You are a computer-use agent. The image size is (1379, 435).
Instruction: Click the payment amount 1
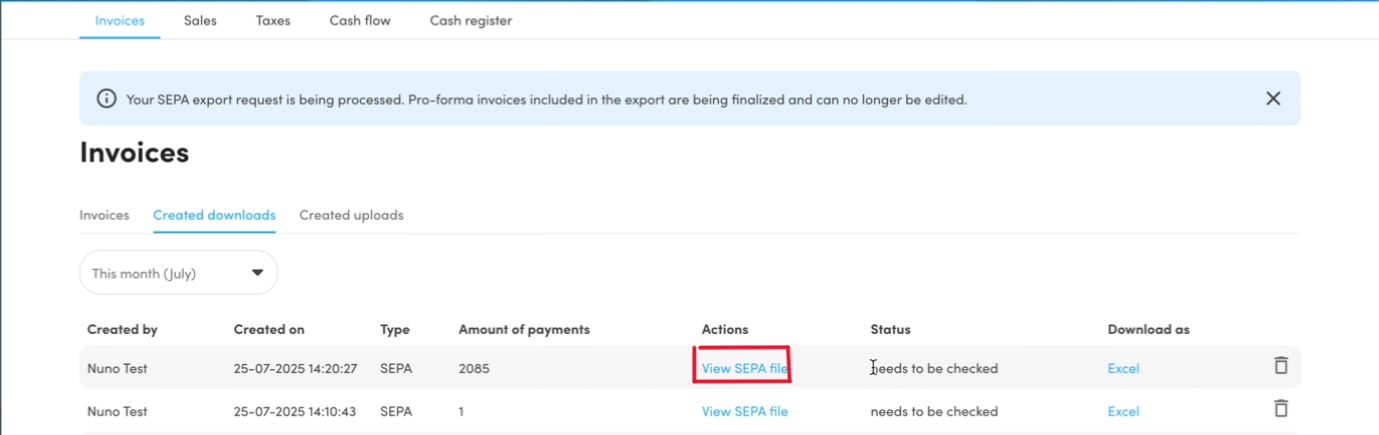pos(462,412)
